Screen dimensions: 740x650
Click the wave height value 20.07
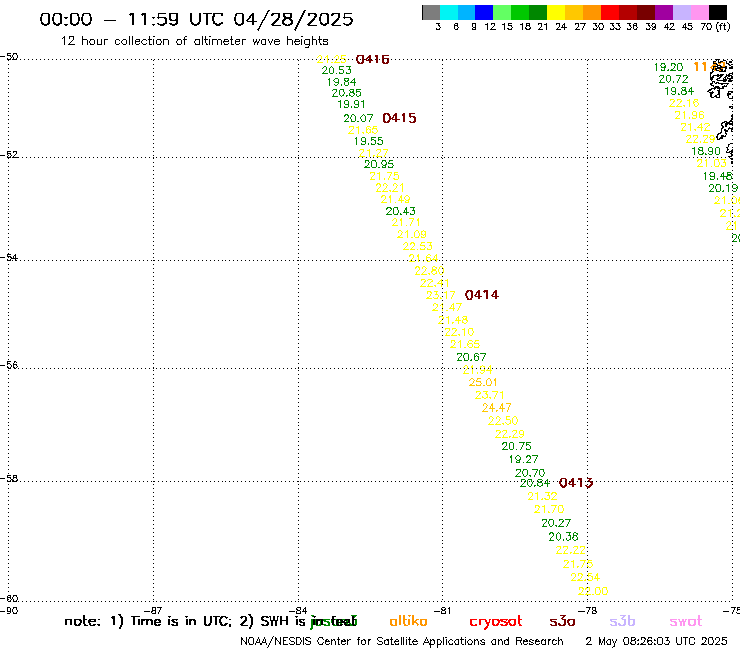click(x=358, y=118)
